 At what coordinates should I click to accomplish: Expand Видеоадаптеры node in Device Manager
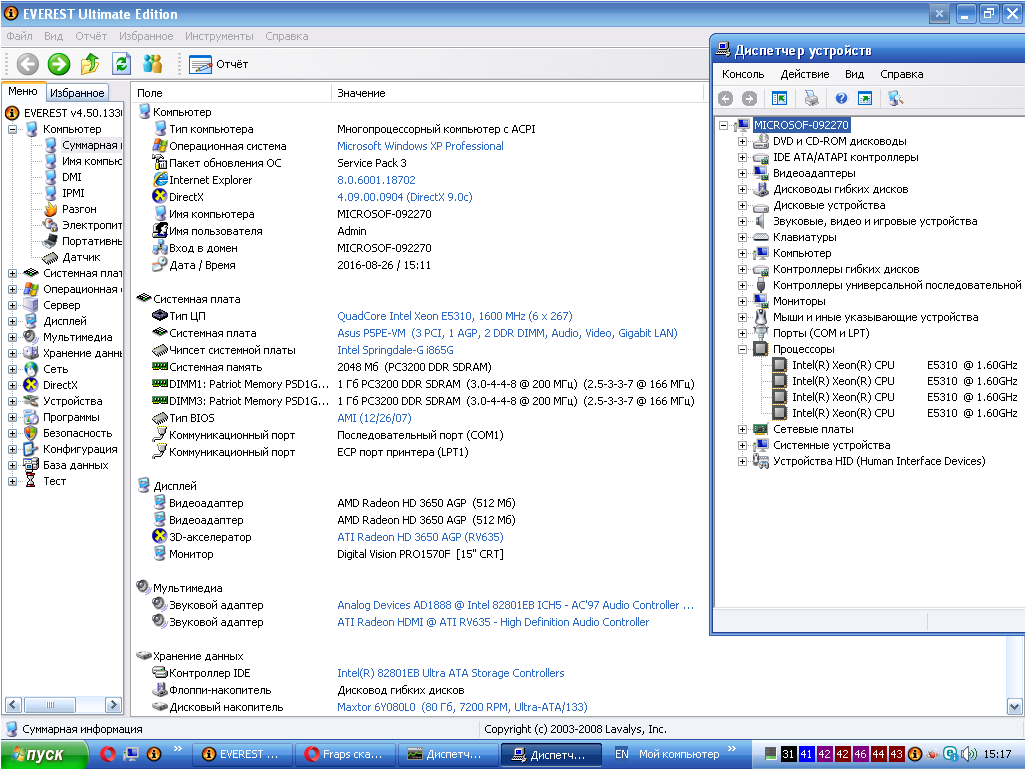coord(743,173)
